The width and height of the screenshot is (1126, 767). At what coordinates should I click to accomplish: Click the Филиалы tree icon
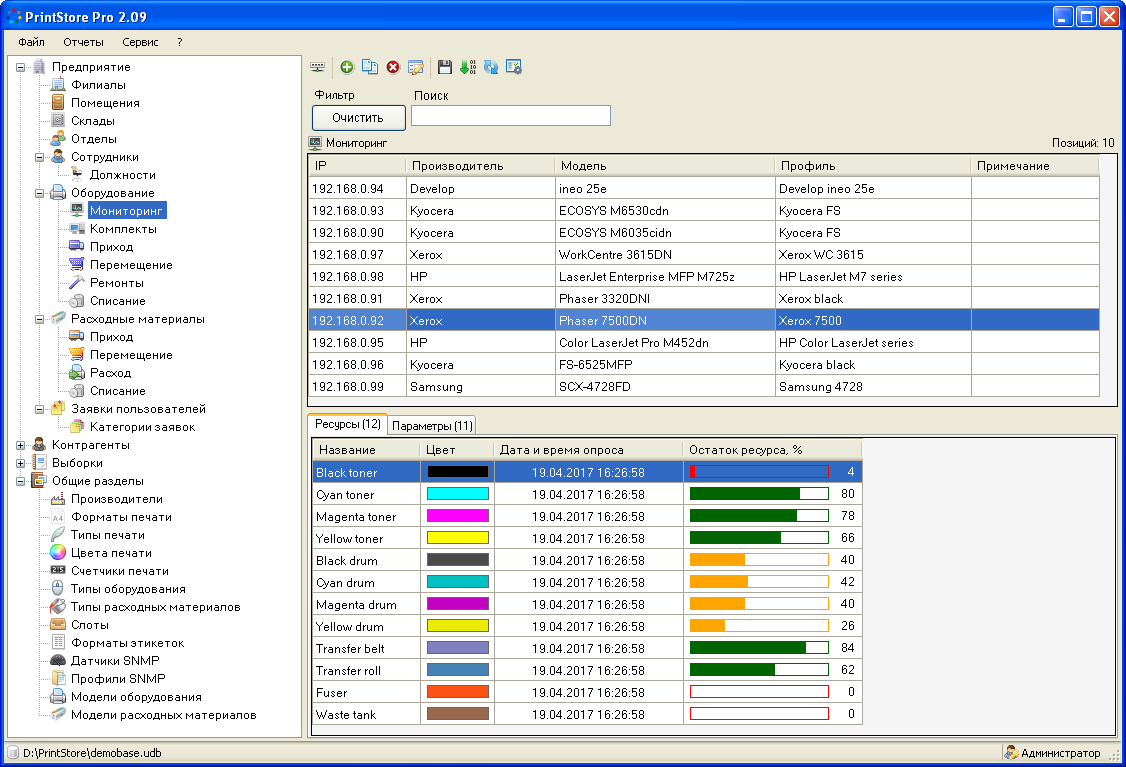pos(58,85)
